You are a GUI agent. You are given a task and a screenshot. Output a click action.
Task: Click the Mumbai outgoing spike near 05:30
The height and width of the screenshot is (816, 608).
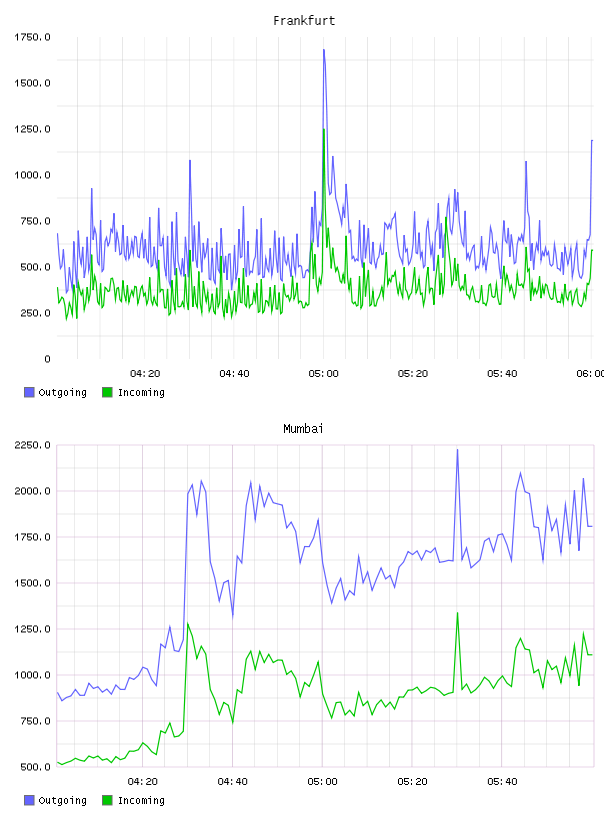pyautogui.click(x=458, y=450)
